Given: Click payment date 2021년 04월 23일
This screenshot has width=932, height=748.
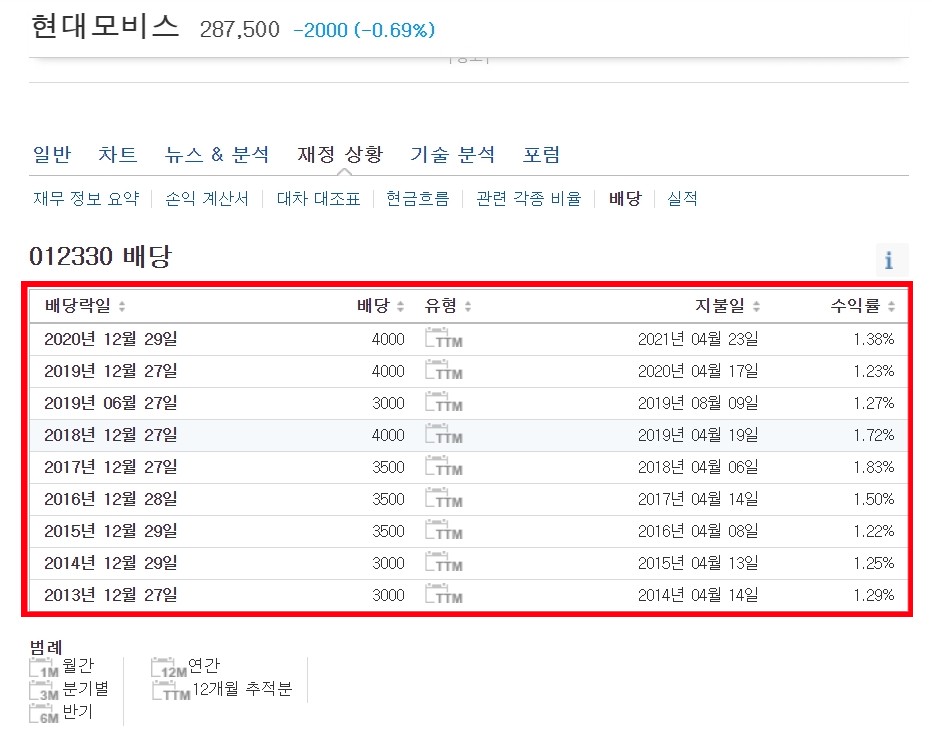Looking at the screenshot, I should (x=698, y=339).
